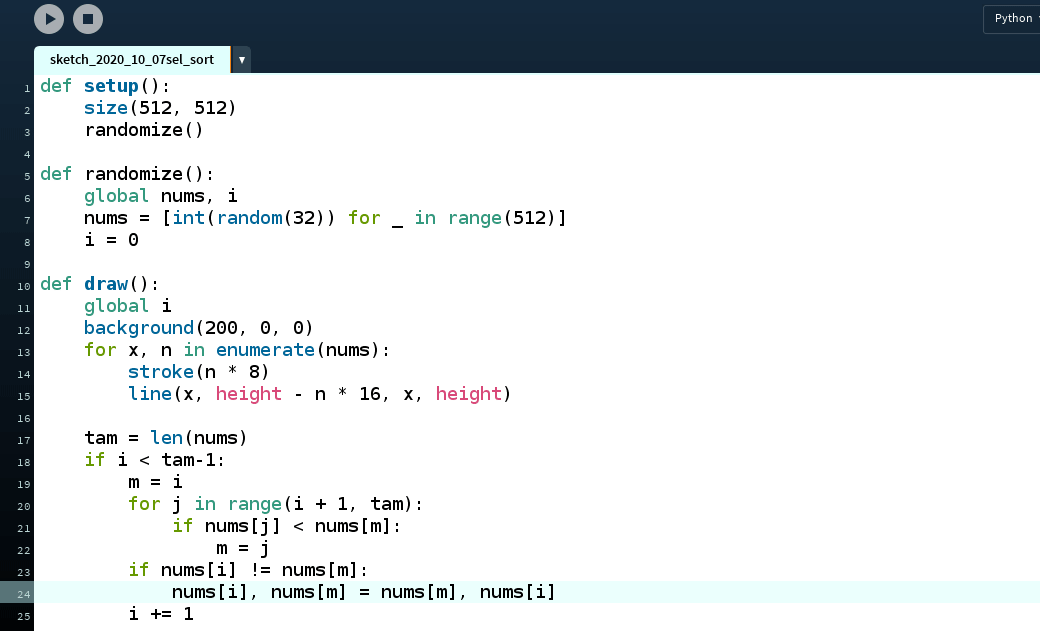
Task: Click line number 24 in the gutter
Action: (24, 594)
